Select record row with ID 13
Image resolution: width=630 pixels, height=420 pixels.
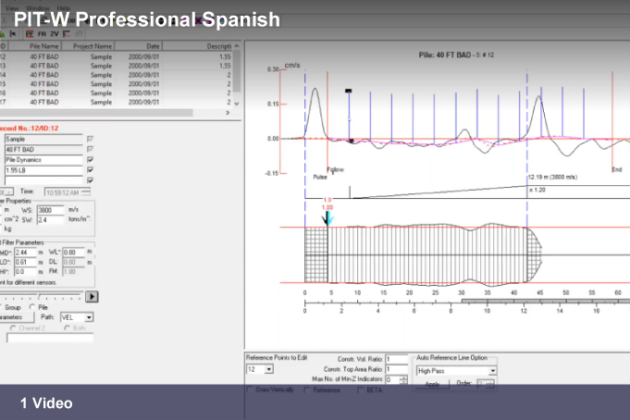[117, 66]
